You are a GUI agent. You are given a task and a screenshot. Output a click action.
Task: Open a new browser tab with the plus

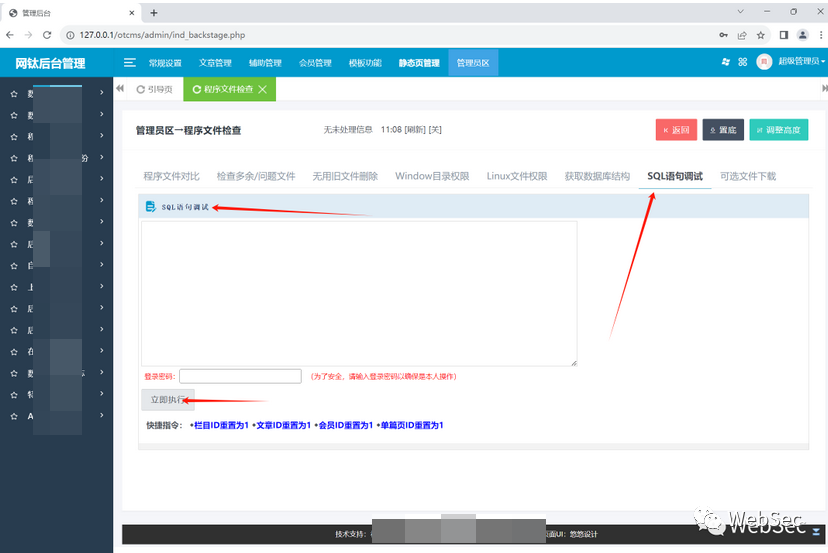(x=154, y=13)
